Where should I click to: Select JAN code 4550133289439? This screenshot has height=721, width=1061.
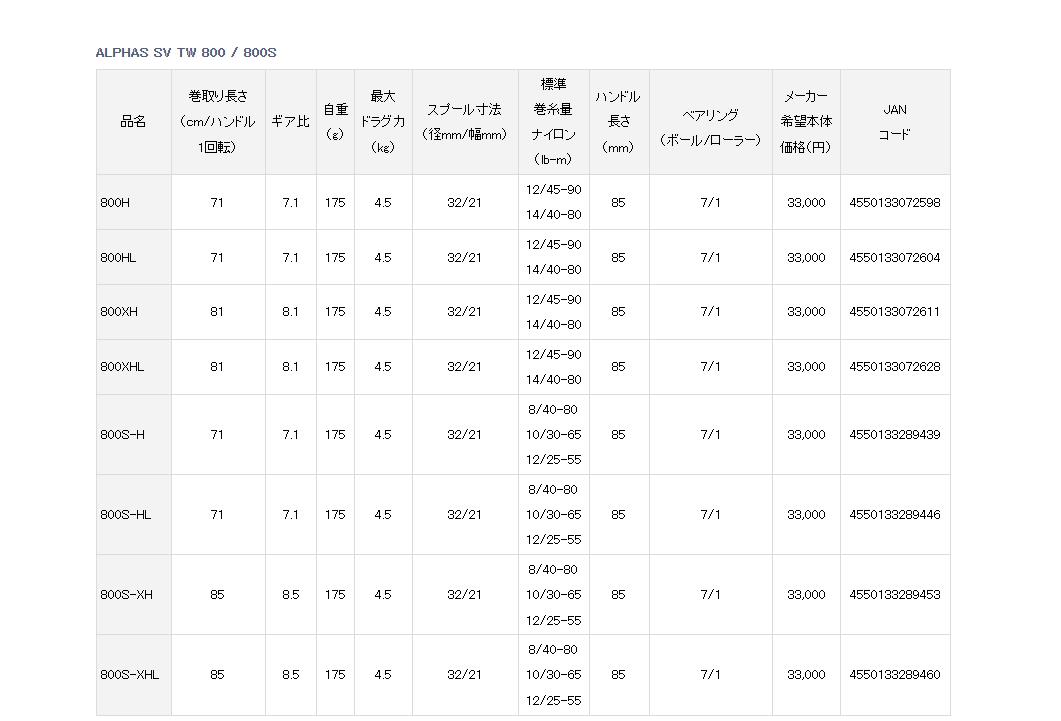894,435
